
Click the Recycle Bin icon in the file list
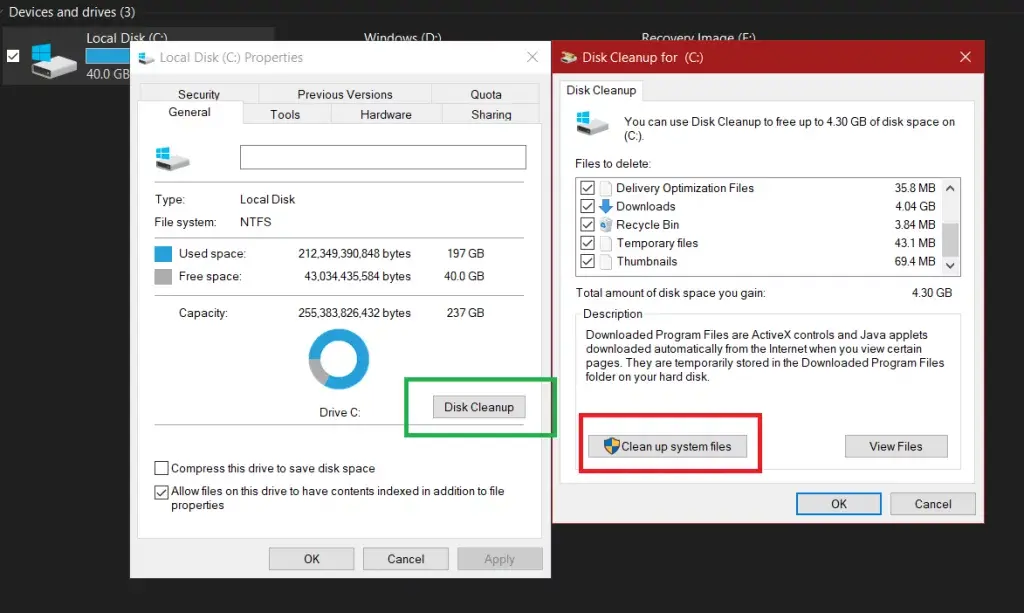(605, 225)
